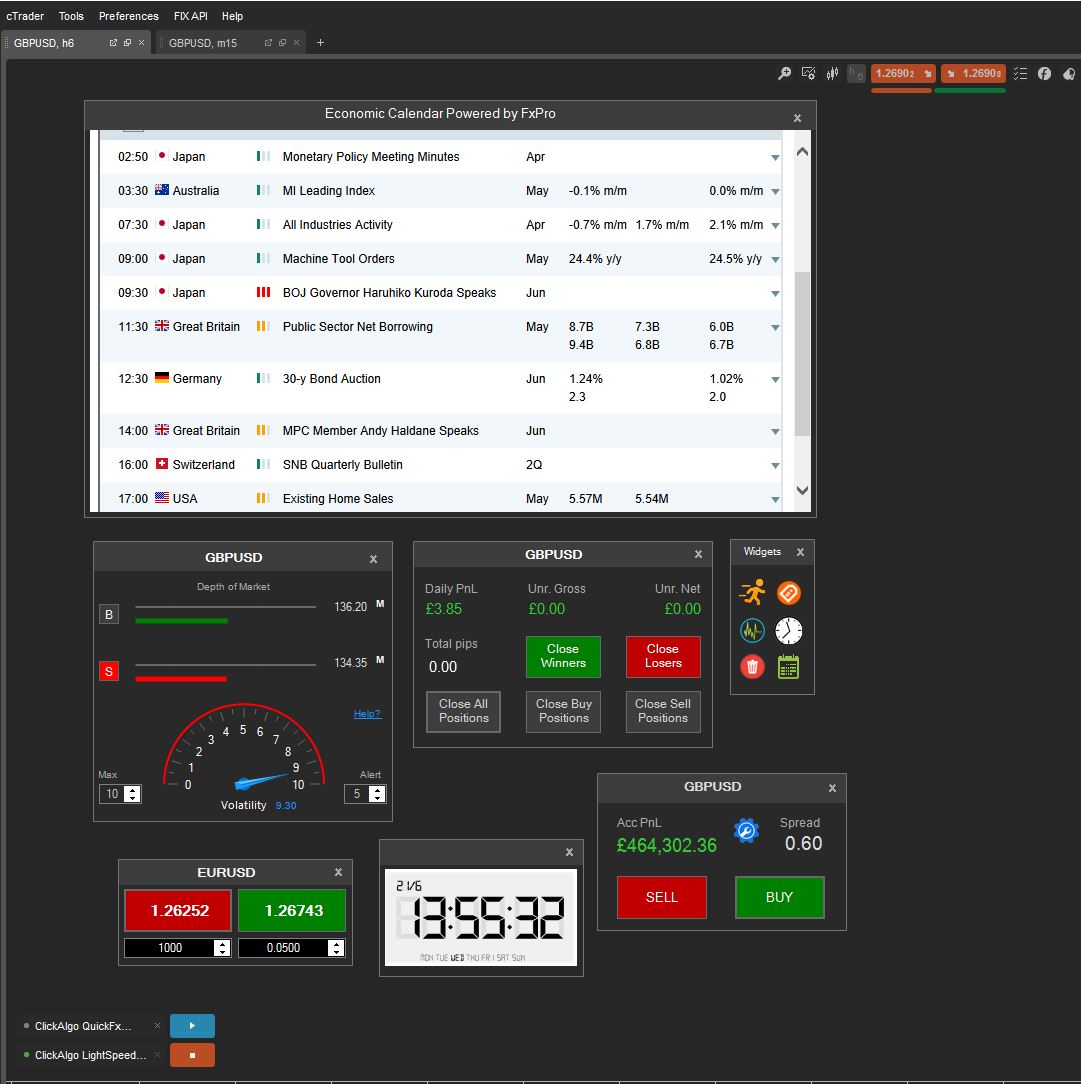This screenshot has width=1081, height=1084.
Task: Click the blue gear settings icon
Action: click(746, 831)
